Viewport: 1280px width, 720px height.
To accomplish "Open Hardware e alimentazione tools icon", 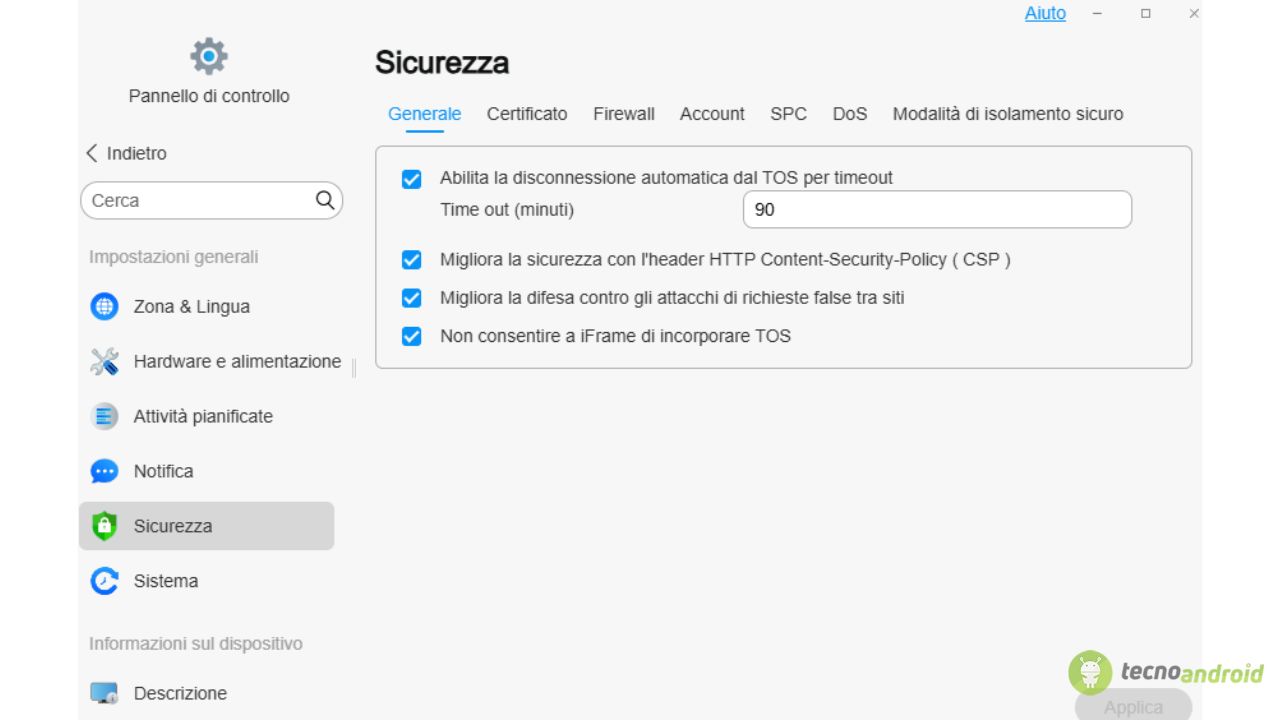I will (x=104, y=362).
